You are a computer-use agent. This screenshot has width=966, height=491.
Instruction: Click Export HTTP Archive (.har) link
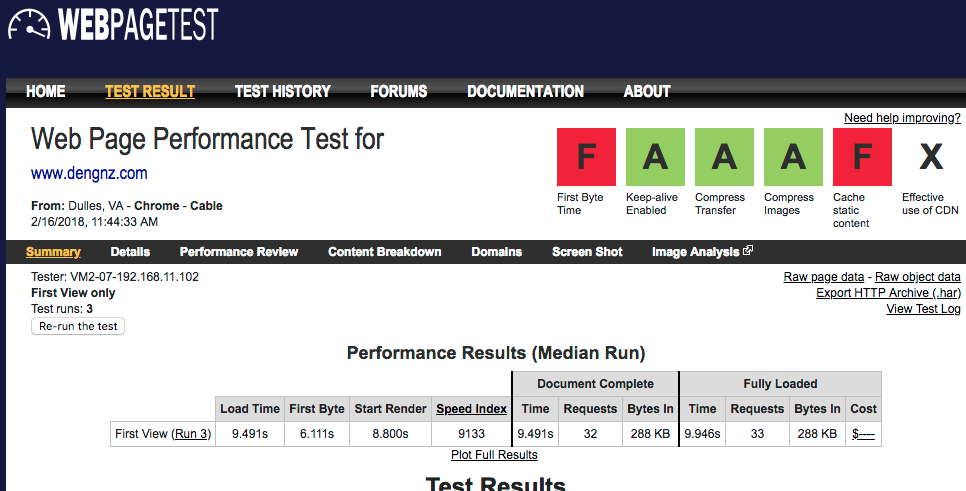pyautogui.click(x=888, y=293)
